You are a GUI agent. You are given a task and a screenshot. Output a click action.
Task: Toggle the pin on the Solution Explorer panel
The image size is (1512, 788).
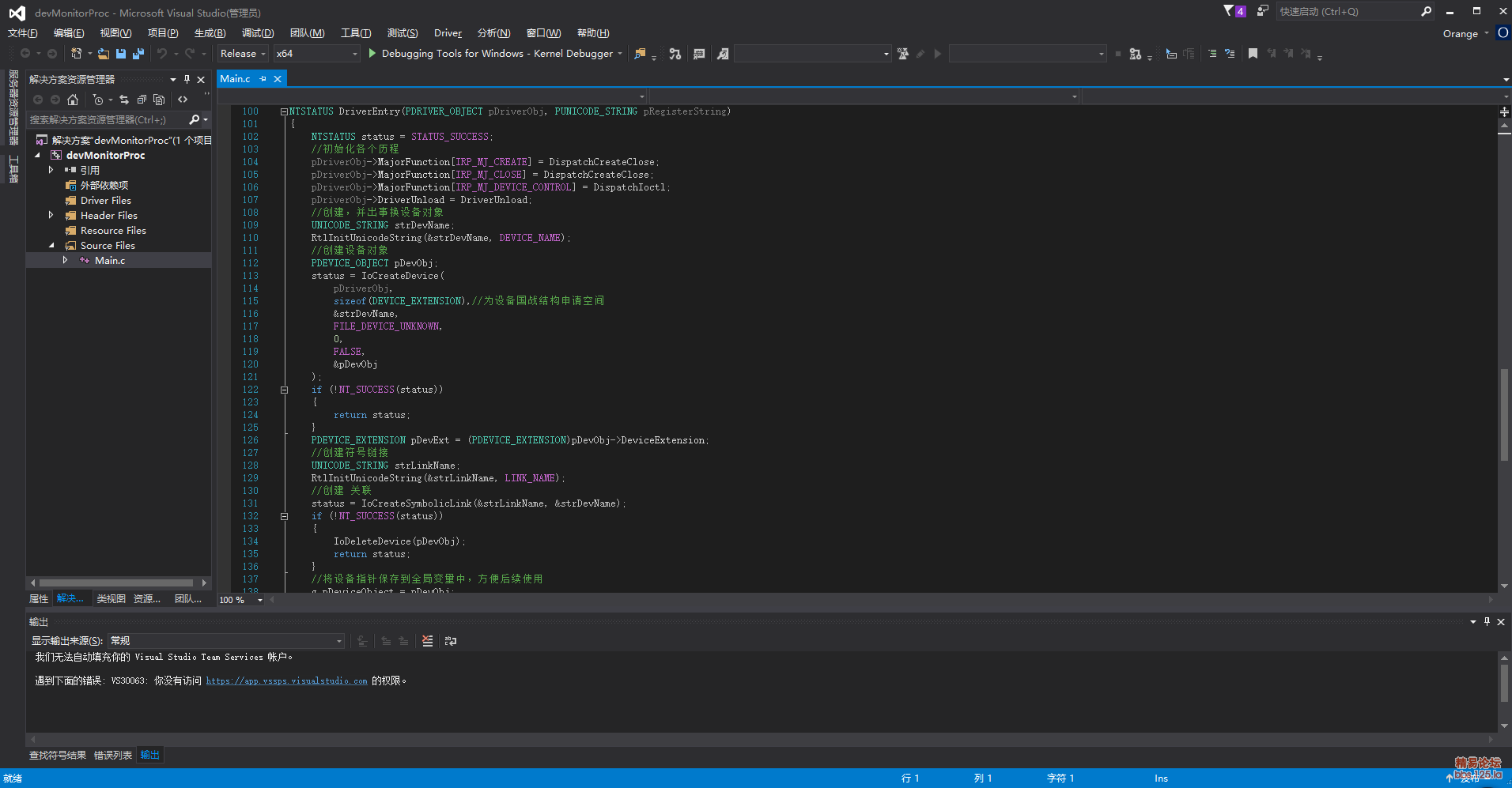pos(187,79)
